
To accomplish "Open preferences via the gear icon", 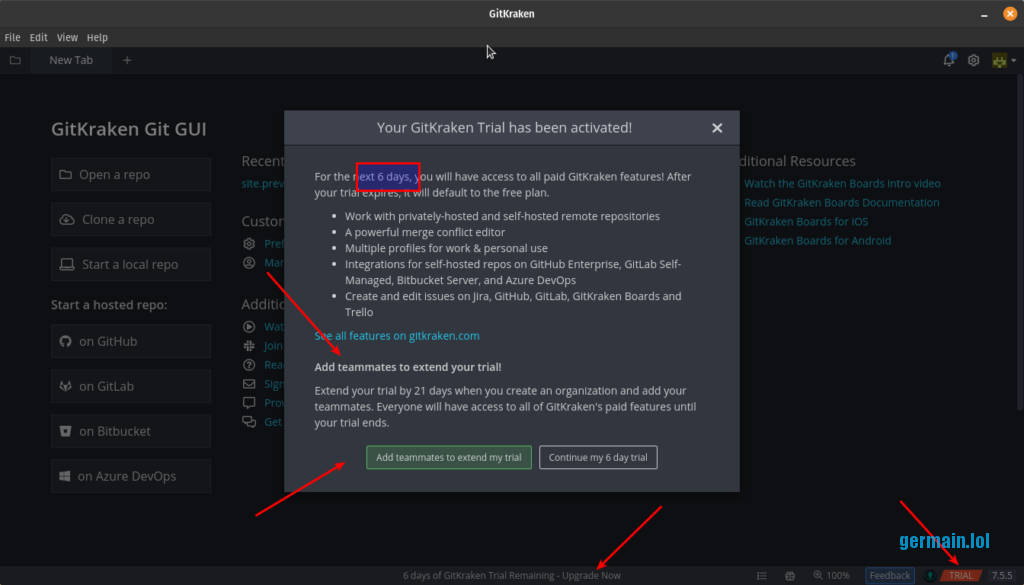I will tap(973, 60).
